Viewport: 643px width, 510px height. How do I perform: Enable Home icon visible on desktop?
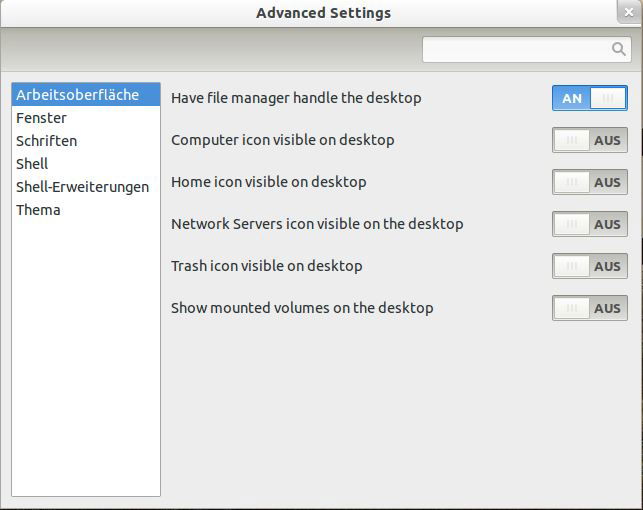pos(590,182)
